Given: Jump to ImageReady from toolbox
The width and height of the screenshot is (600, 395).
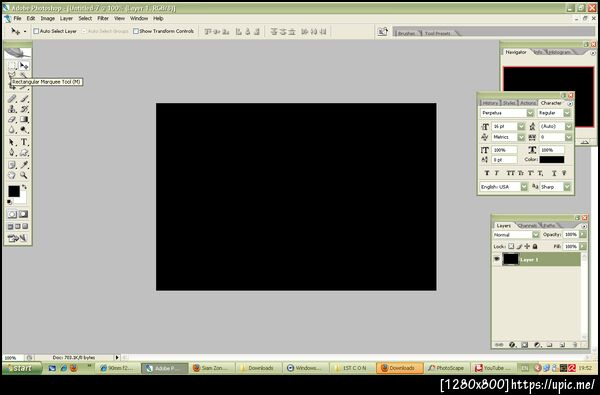Looking at the screenshot, I should point(18,238).
